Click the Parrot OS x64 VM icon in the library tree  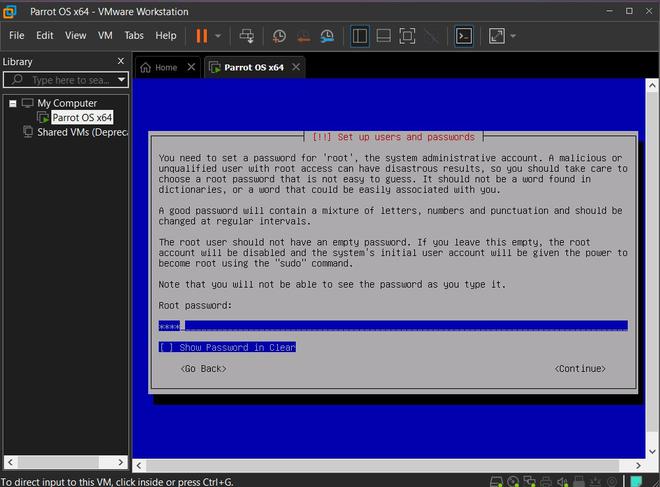tap(43, 117)
